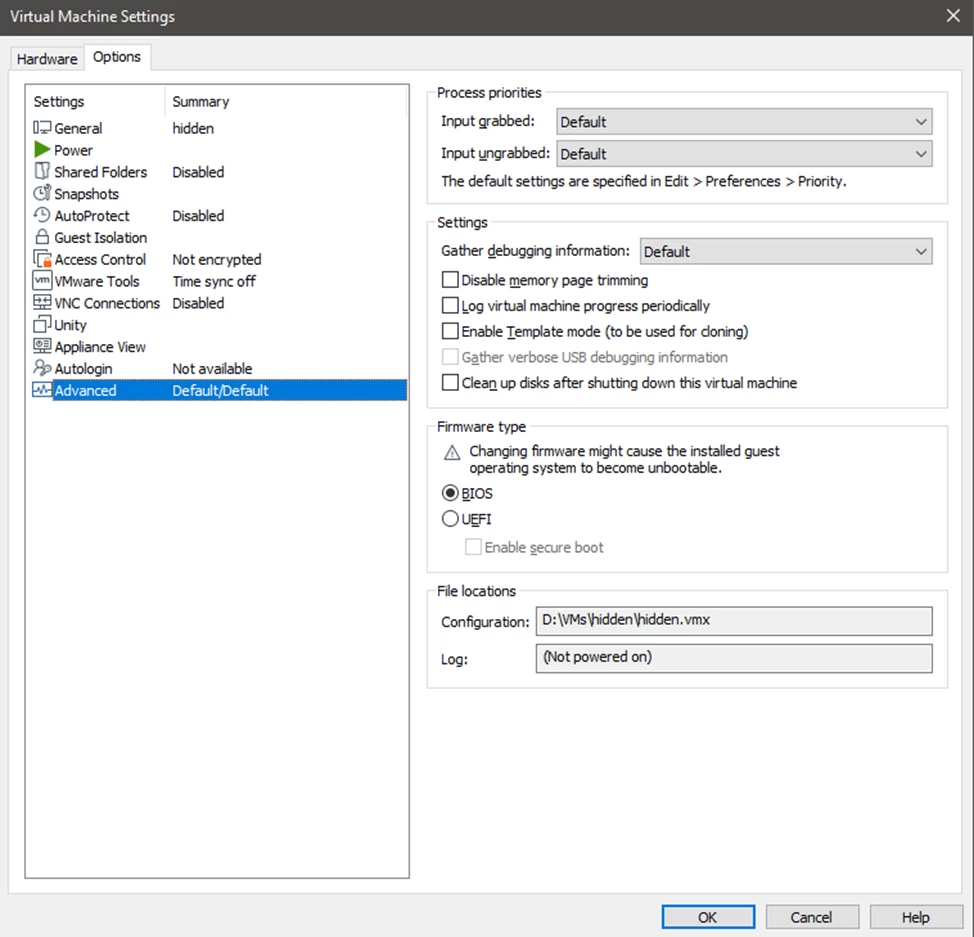Tick Enable Template mode checkbox
The height and width of the screenshot is (937, 974).
point(450,331)
